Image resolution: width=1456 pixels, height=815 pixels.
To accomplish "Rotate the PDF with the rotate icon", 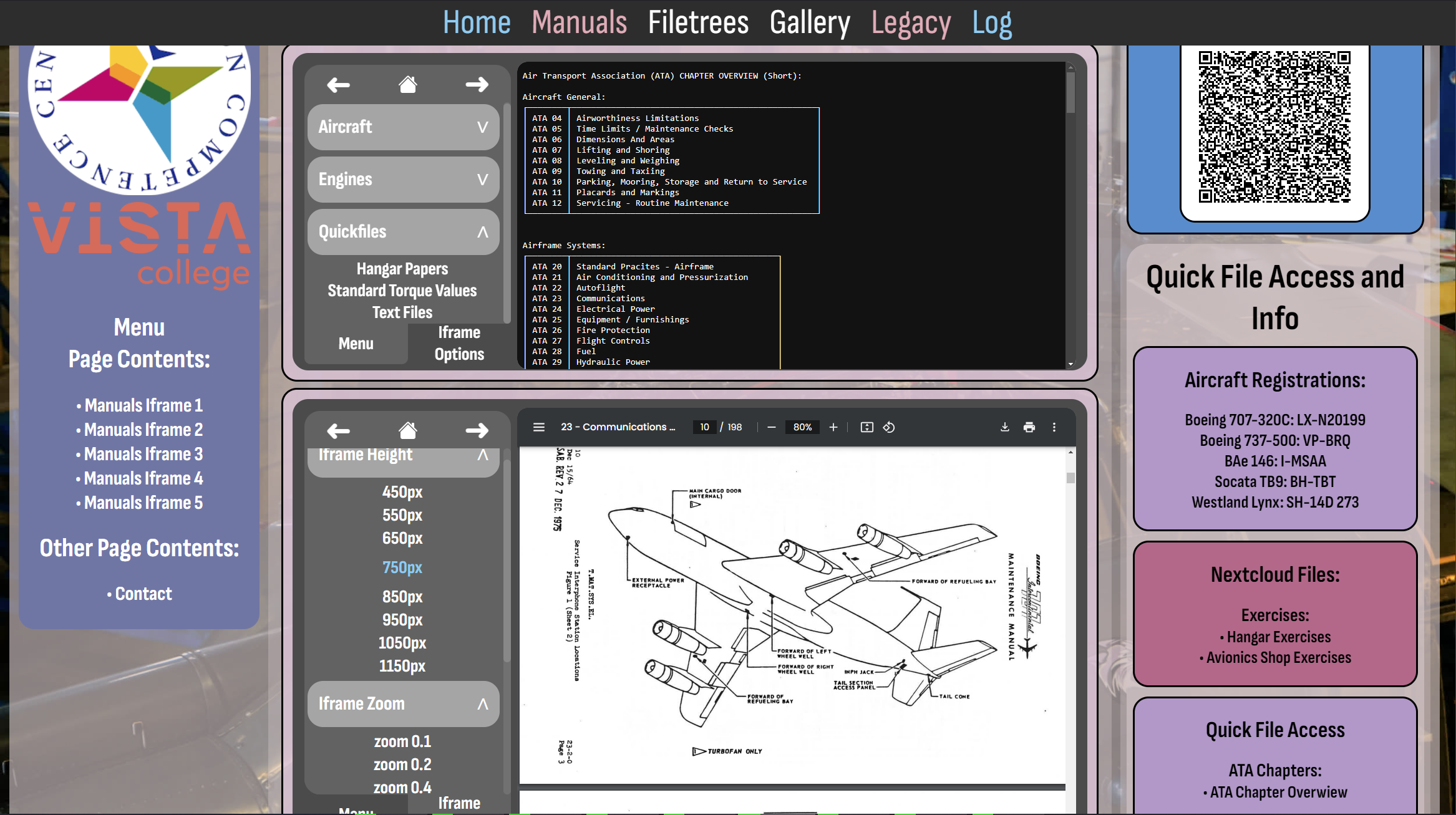I will 889,427.
